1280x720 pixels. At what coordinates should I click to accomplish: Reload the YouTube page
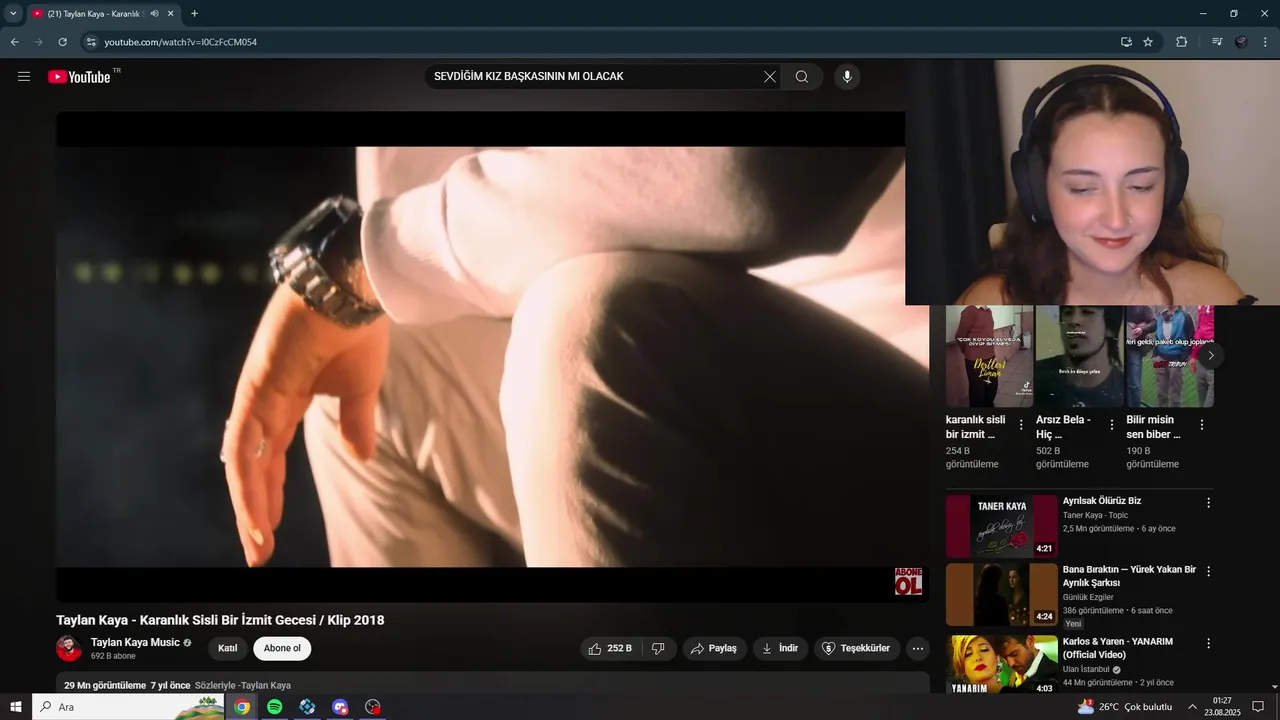coord(62,42)
